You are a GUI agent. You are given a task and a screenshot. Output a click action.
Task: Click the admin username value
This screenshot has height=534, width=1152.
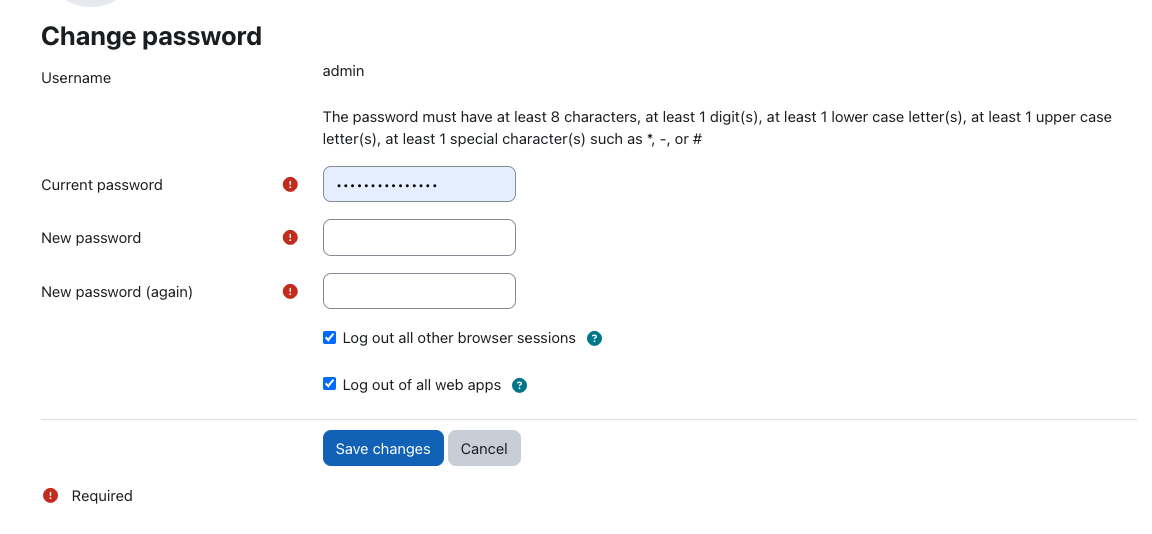[x=343, y=71]
